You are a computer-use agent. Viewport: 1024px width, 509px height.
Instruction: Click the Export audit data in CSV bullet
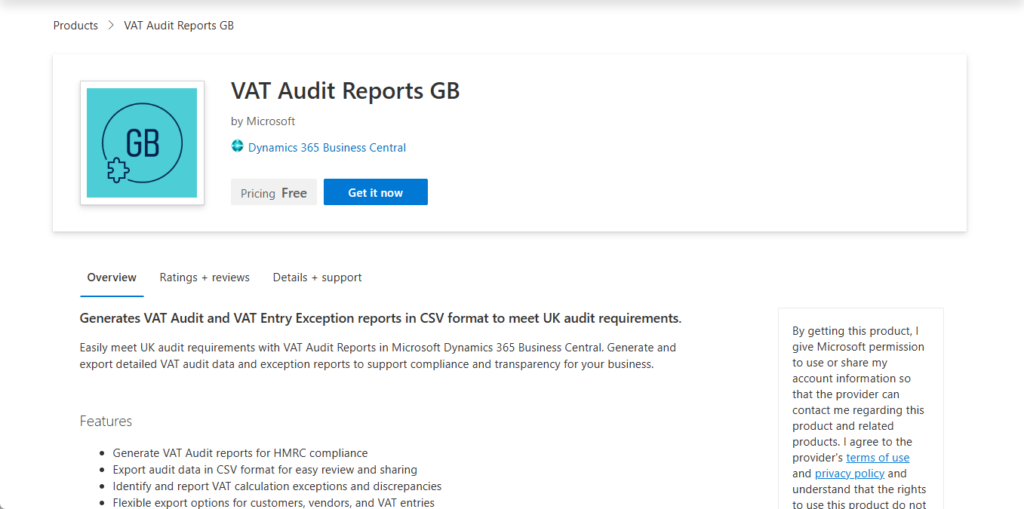(x=264, y=470)
